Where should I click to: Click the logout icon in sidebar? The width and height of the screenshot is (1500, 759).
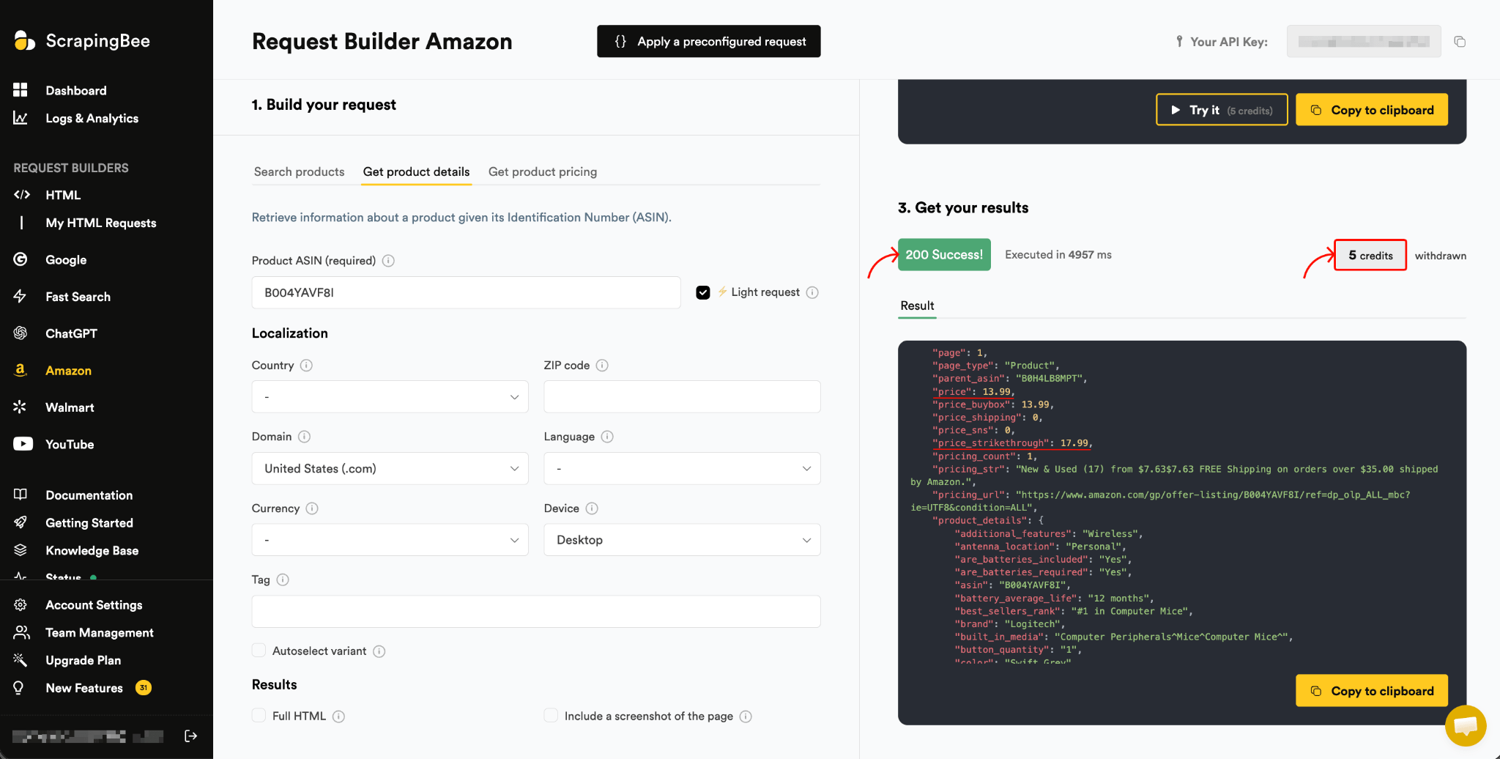[190, 736]
